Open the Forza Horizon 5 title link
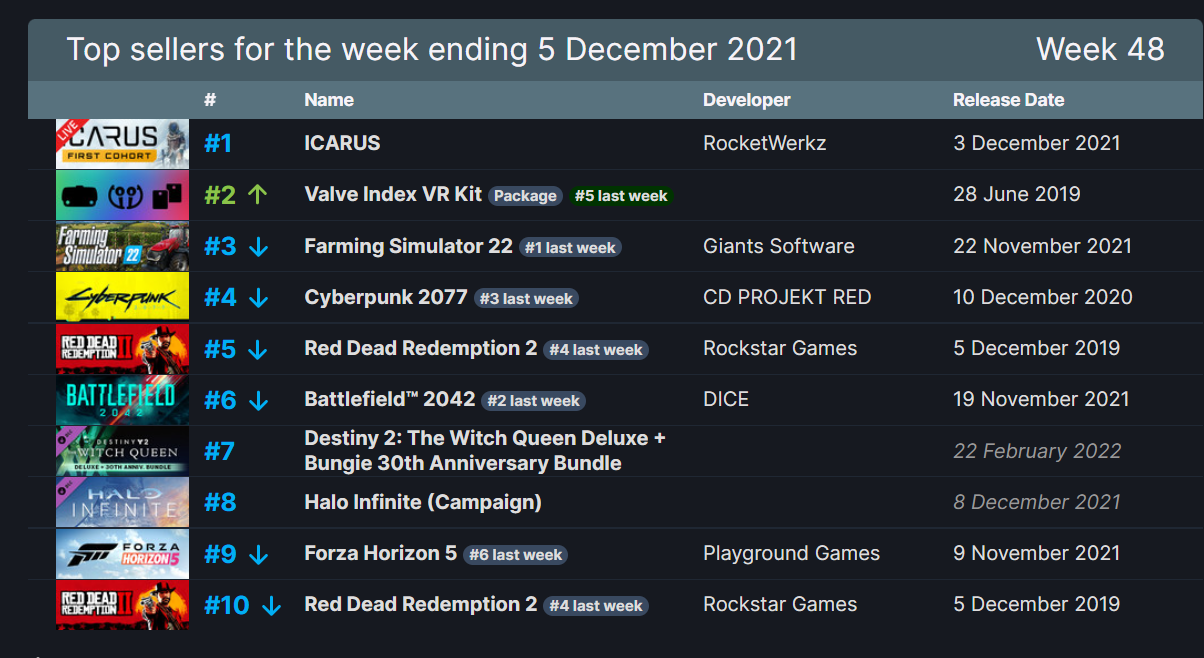This screenshot has width=1204, height=658. [x=380, y=553]
